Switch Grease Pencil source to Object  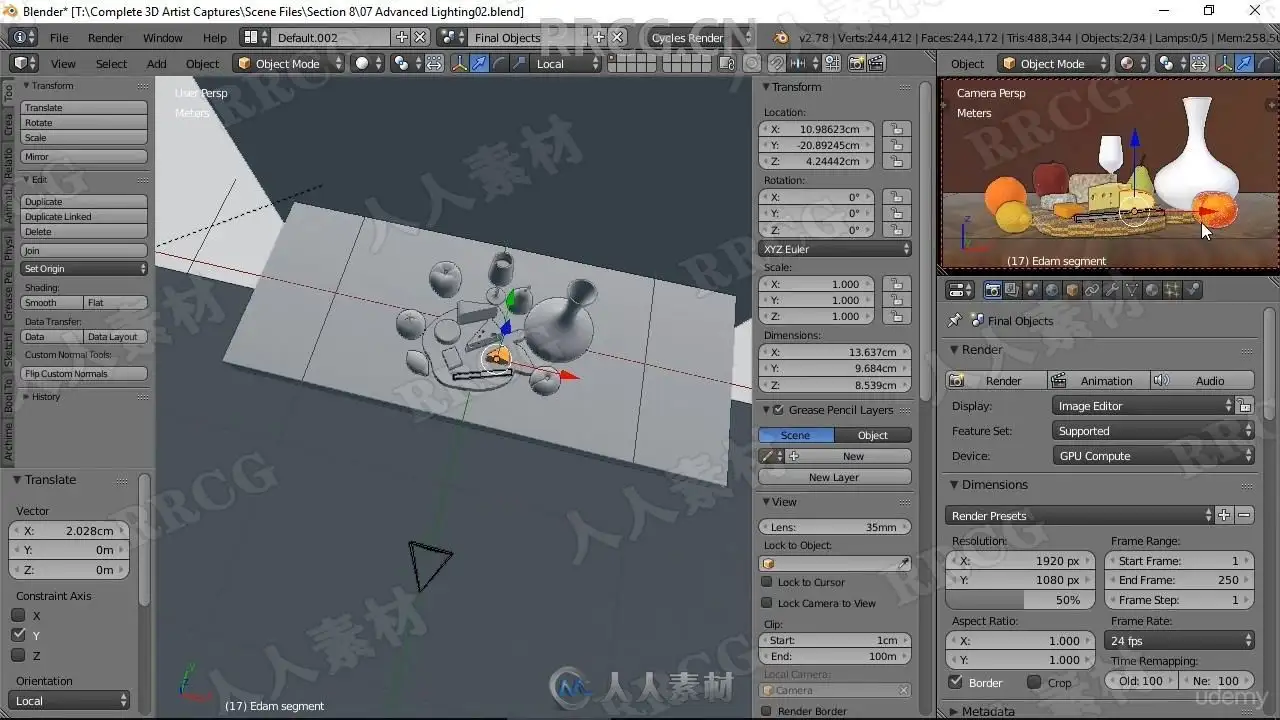click(873, 435)
